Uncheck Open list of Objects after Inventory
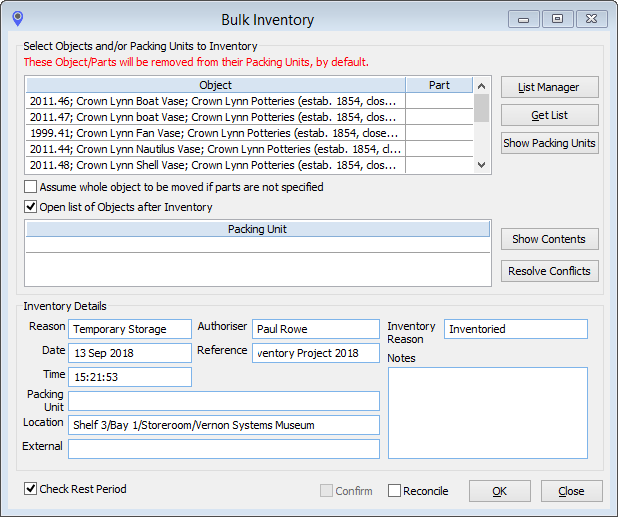The image size is (618, 517). 30,207
